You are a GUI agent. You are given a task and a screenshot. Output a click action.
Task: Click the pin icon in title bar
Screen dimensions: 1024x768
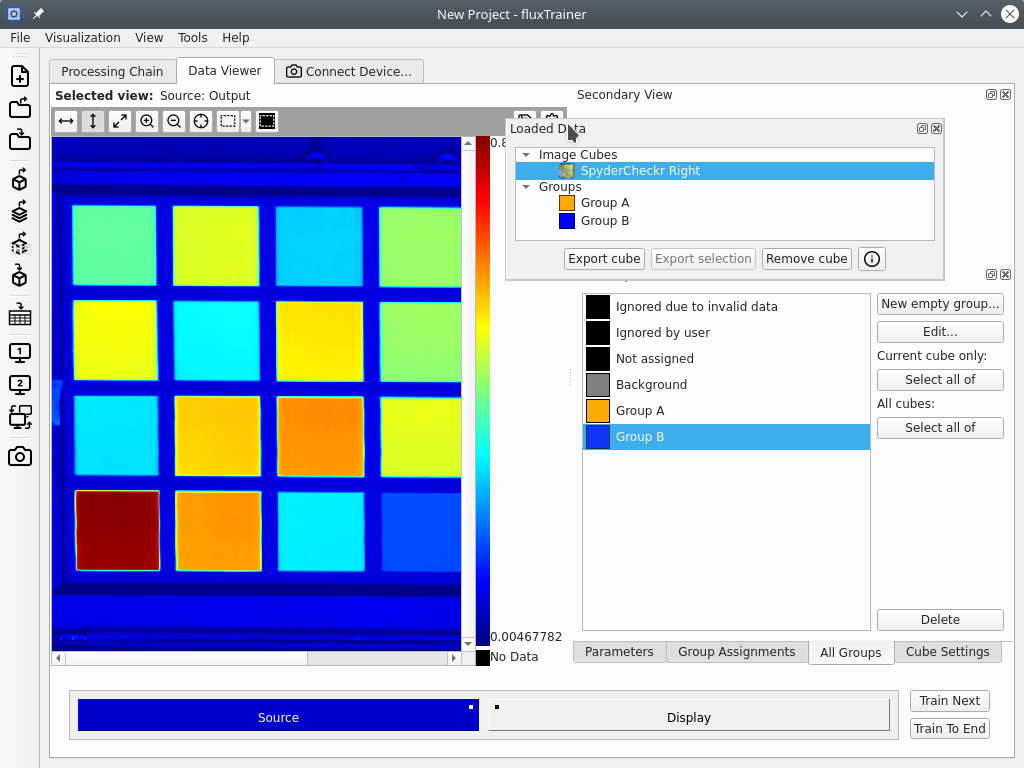pyautogui.click(x=38, y=14)
